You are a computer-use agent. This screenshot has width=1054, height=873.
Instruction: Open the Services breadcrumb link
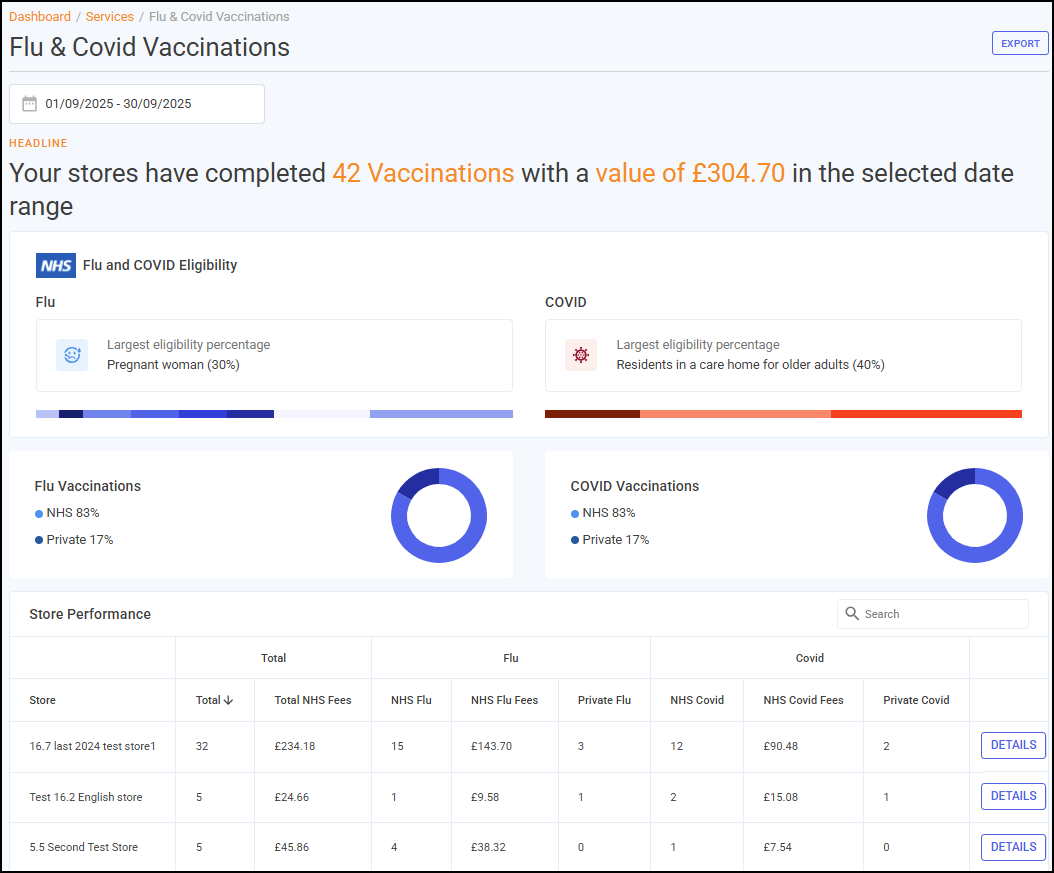[109, 17]
